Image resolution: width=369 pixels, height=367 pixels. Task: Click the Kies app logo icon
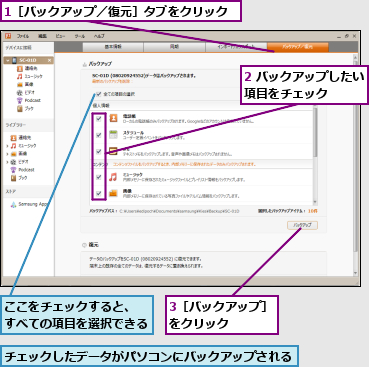pyautogui.click(x=8, y=36)
